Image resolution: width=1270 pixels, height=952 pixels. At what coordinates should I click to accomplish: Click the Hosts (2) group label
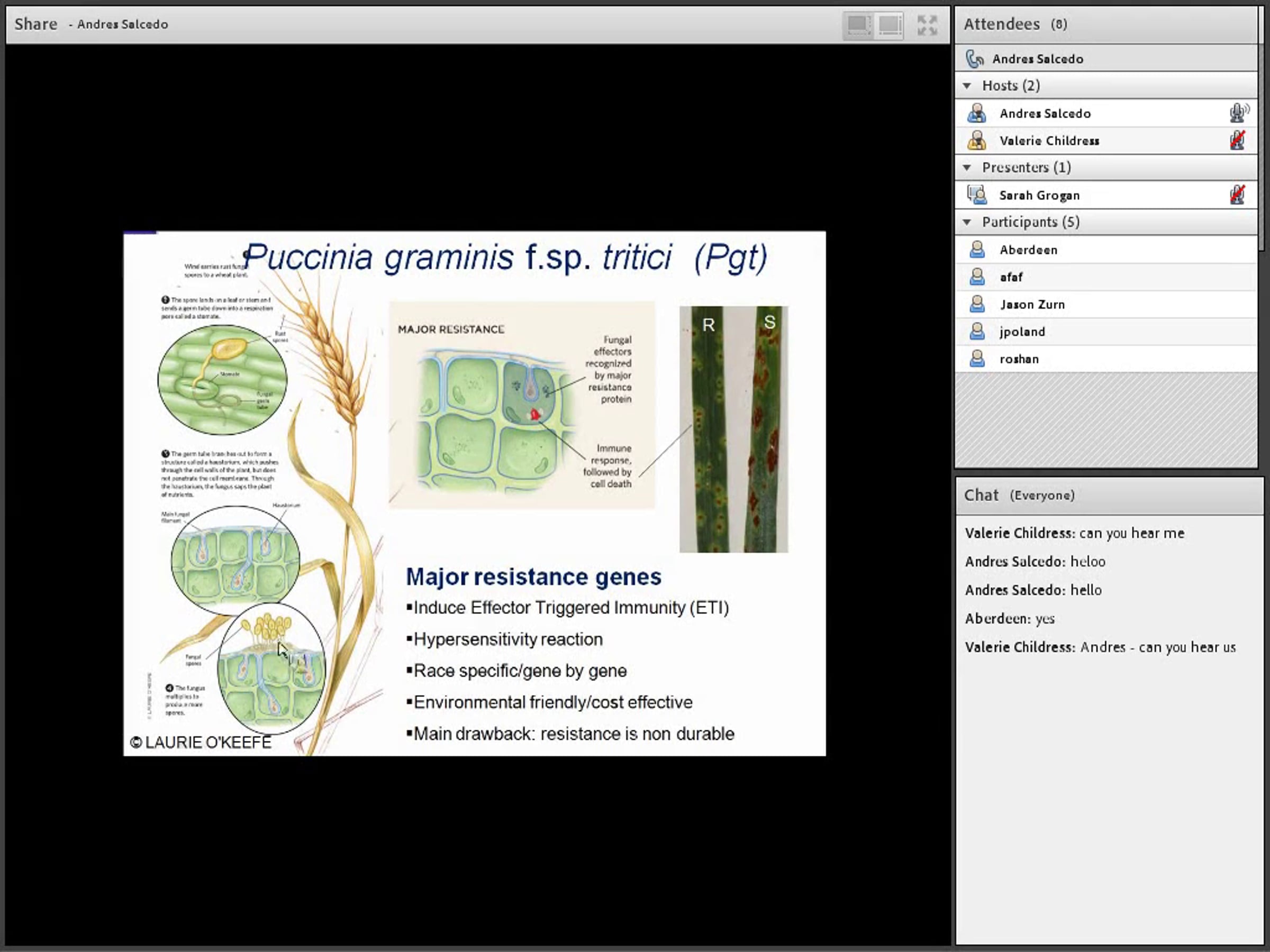1011,86
